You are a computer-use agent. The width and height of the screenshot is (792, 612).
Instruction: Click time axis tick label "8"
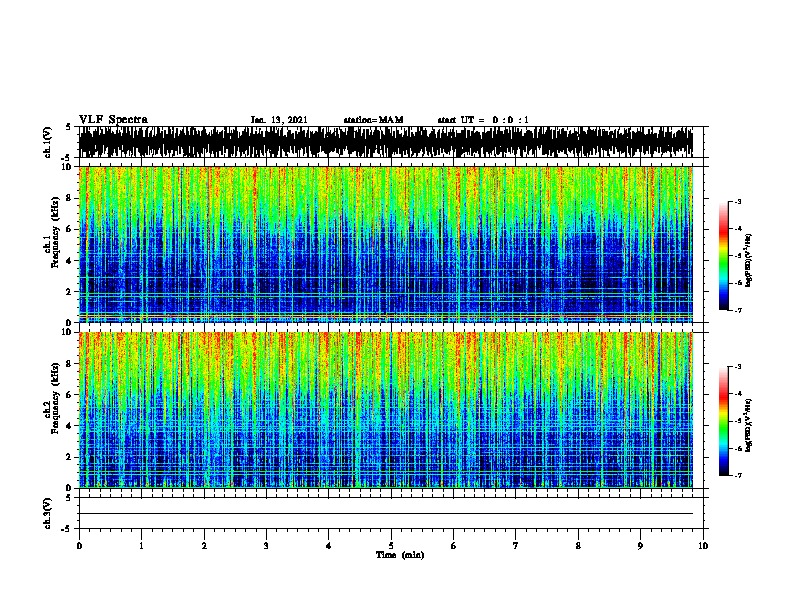point(578,546)
